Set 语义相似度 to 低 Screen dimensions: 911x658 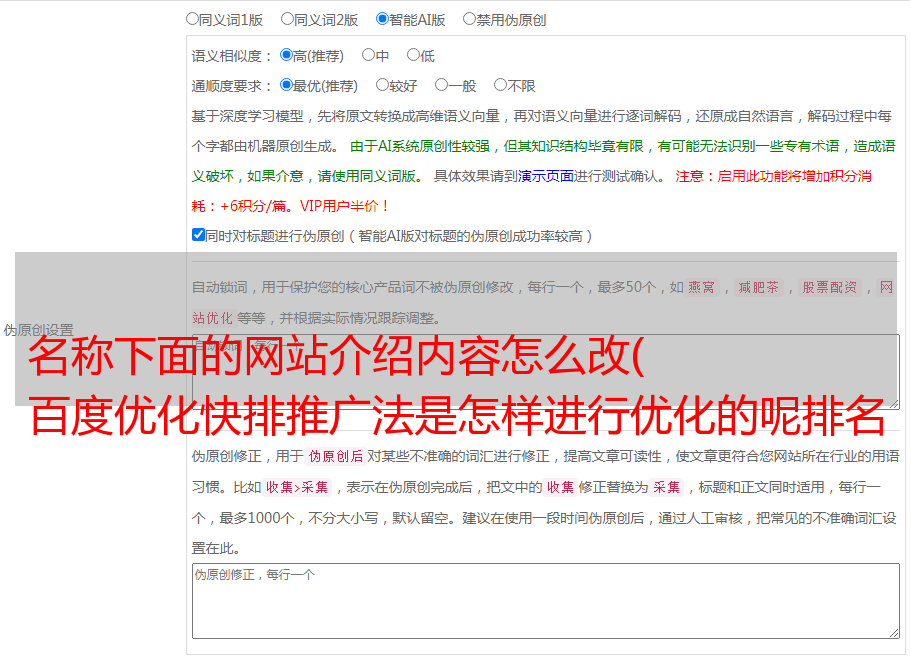413,55
